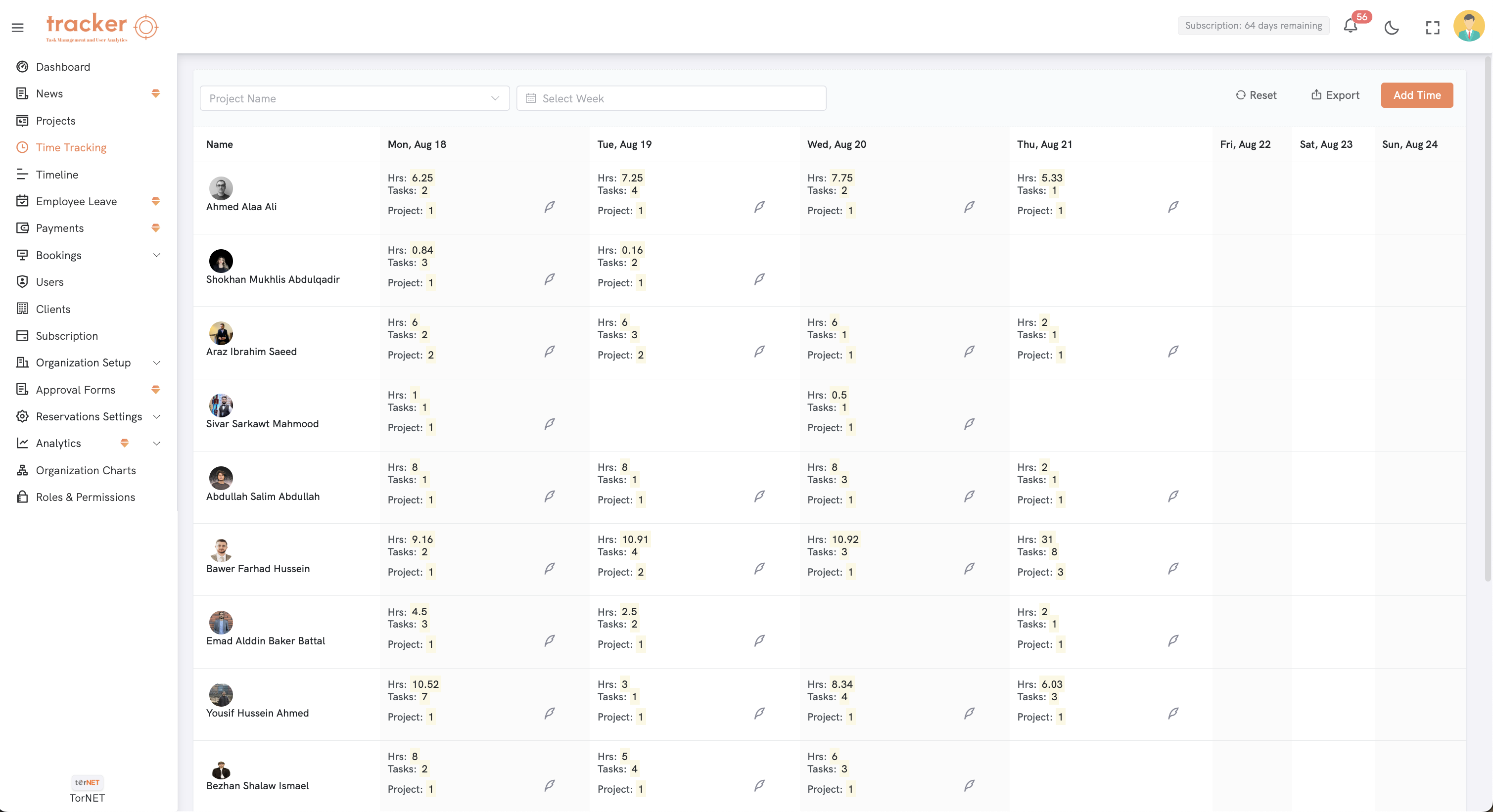Screen dimensions: 1493x812
Task: Edit Sivar Sarkawt Mahmood's Wednesday entry
Action: [969, 424]
